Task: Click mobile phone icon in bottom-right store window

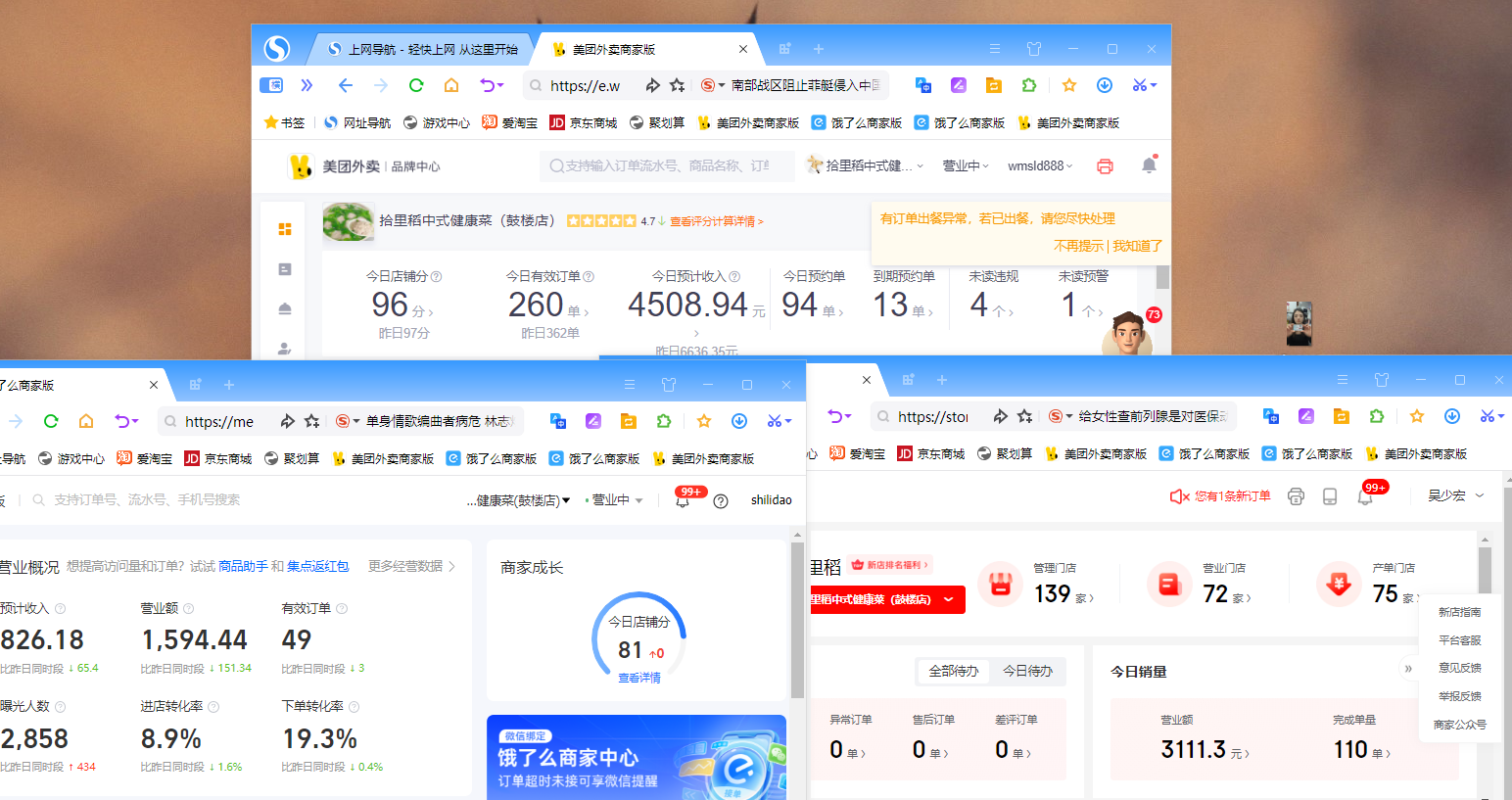Action: pyautogui.click(x=1330, y=496)
